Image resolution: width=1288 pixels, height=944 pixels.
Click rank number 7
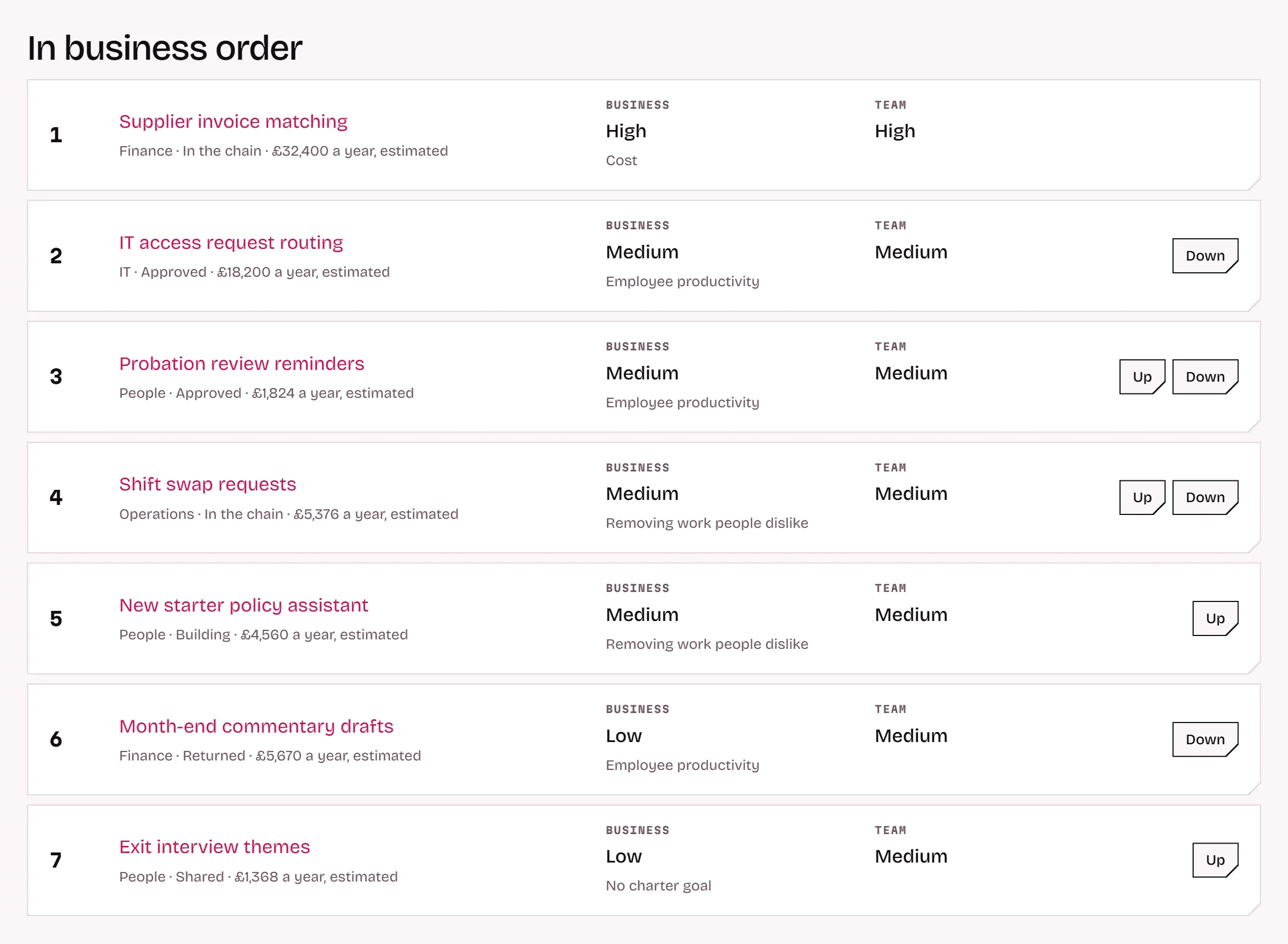[x=55, y=860]
